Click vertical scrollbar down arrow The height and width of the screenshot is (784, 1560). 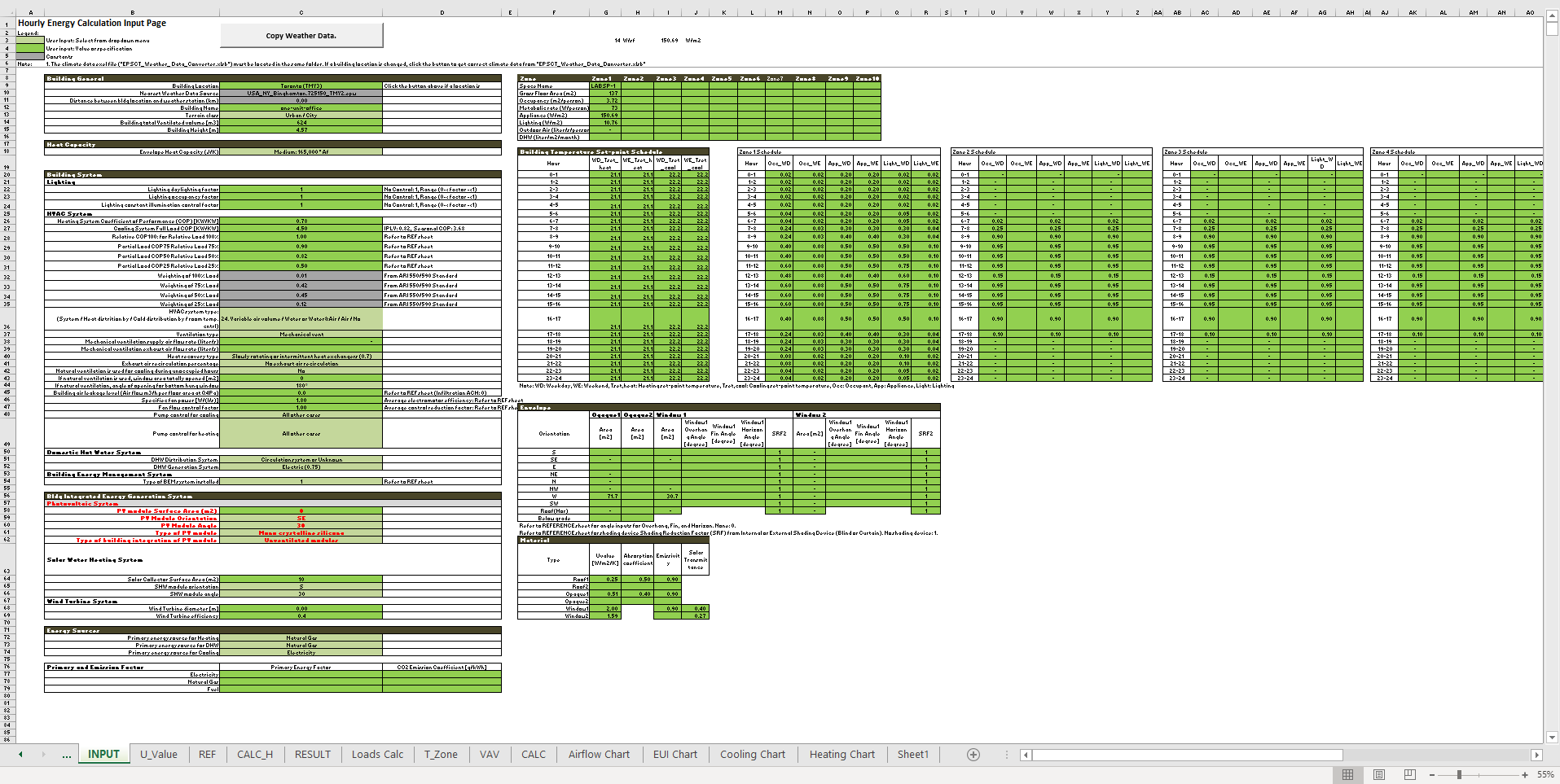point(1552,738)
